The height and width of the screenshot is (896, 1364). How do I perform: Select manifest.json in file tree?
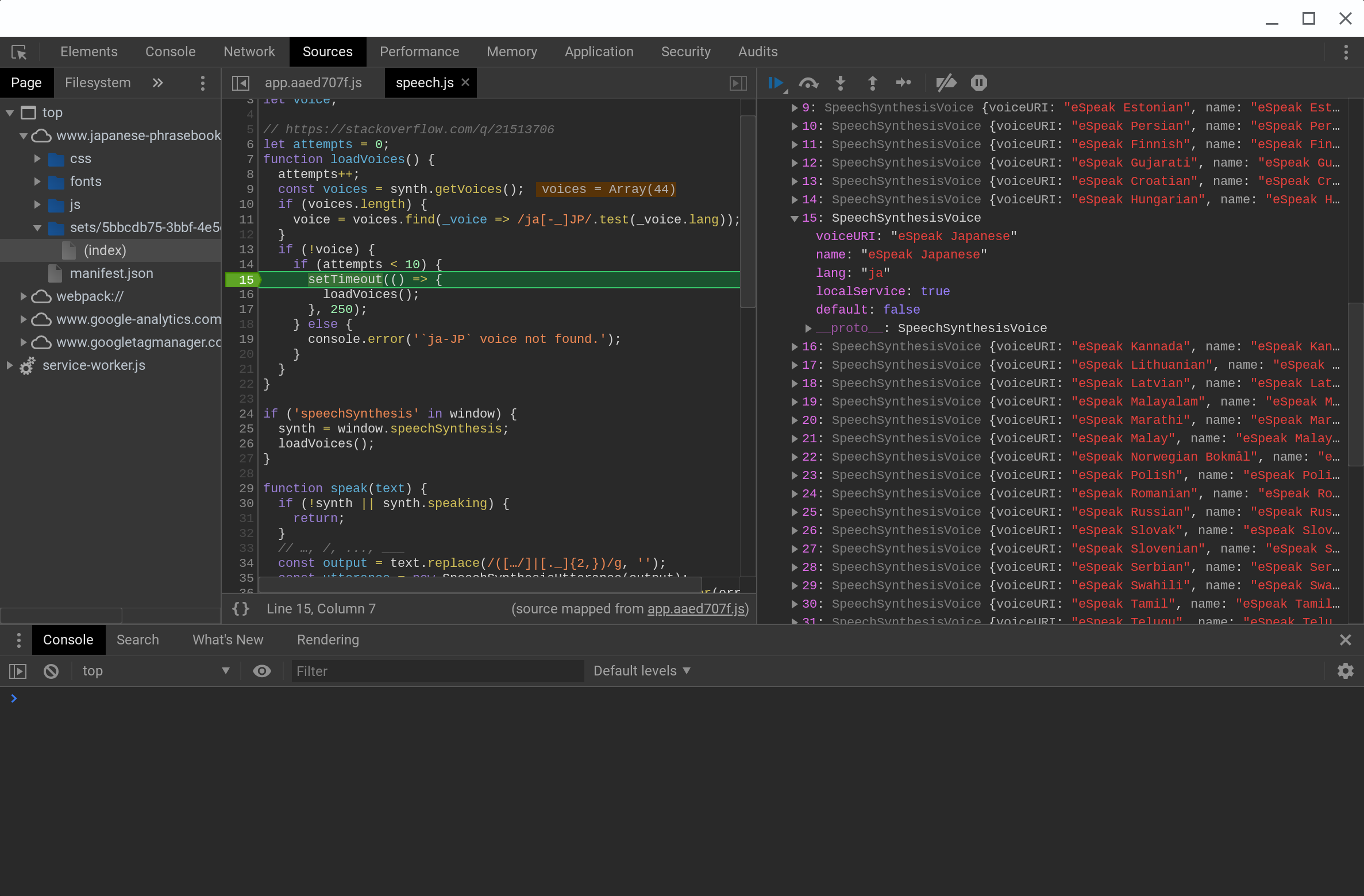[111, 273]
